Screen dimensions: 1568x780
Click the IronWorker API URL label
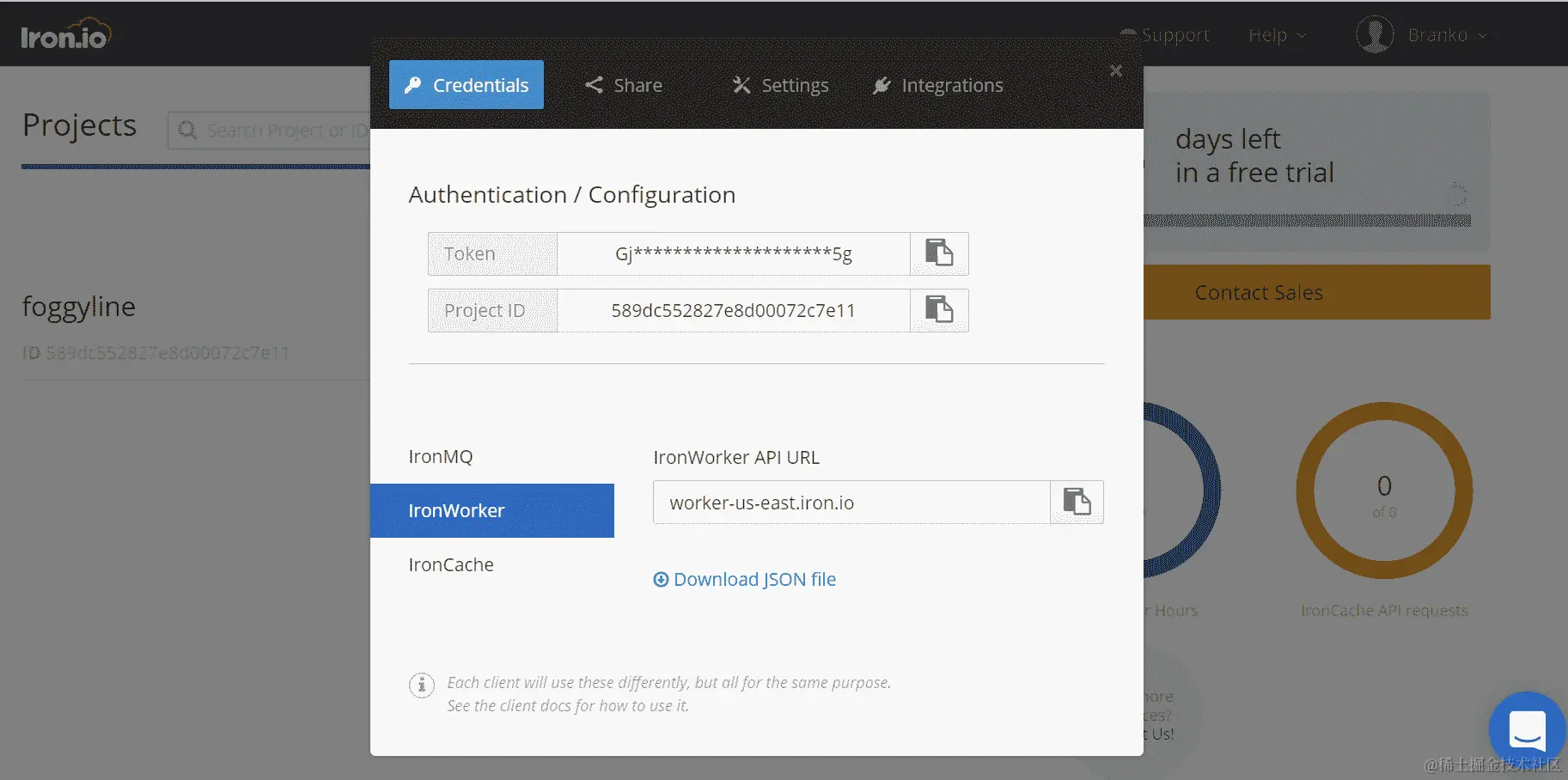tap(736, 457)
